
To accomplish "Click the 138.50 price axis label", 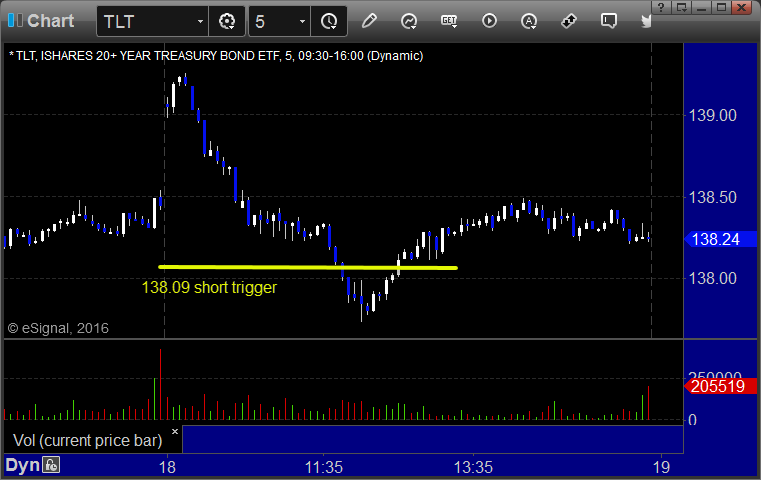I will tap(712, 198).
